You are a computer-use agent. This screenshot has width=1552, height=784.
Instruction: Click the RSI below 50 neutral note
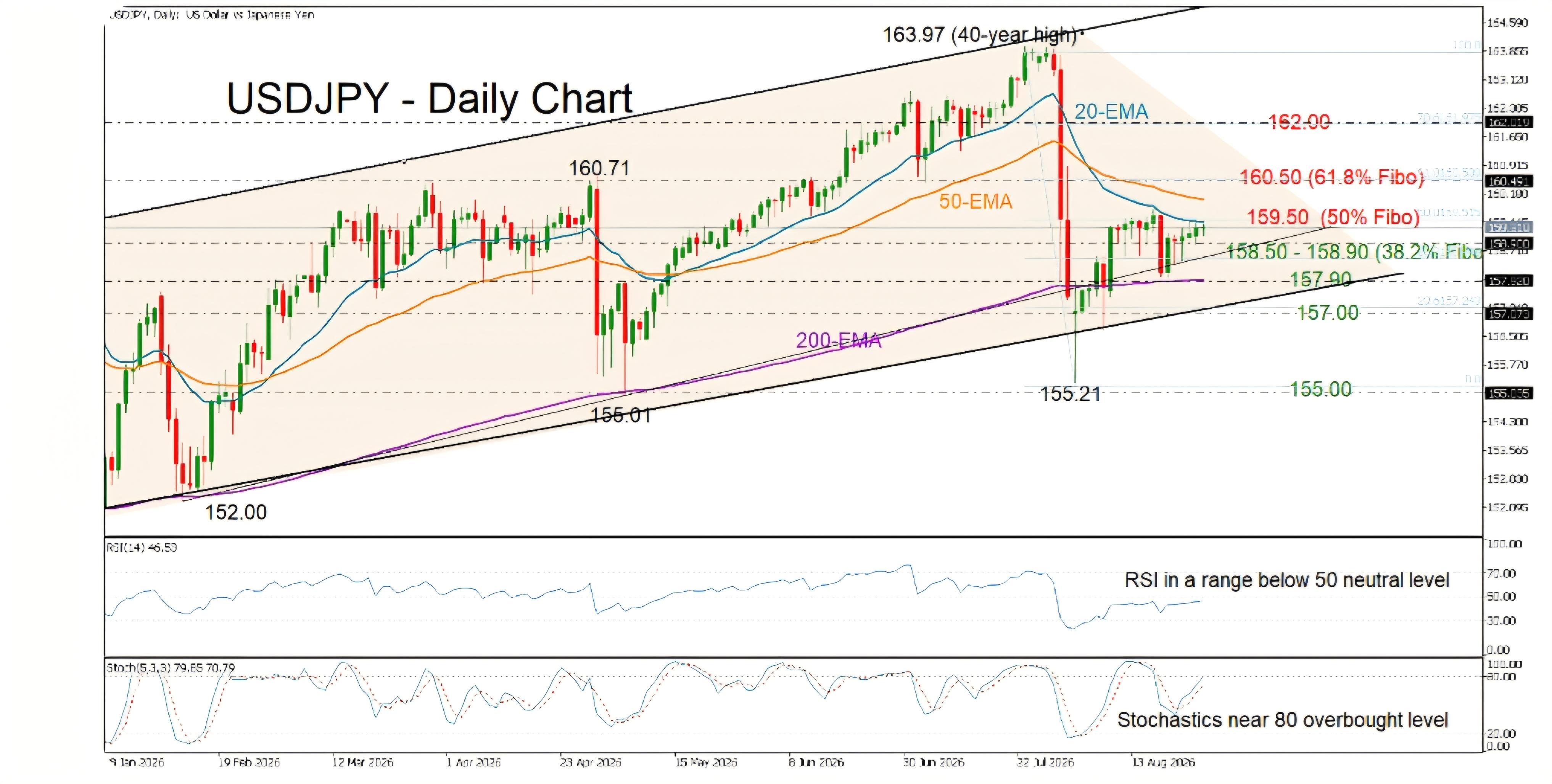pos(1287,580)
